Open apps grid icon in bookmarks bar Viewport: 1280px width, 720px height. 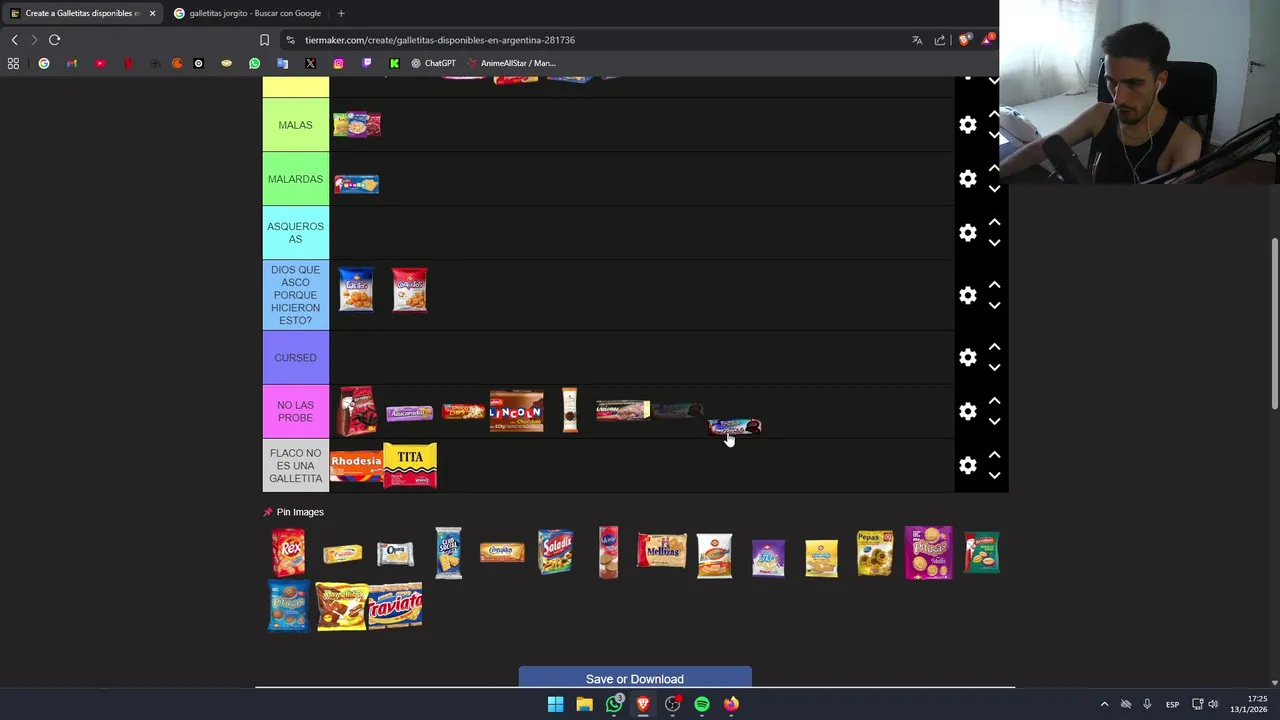(x=13, y=63)
